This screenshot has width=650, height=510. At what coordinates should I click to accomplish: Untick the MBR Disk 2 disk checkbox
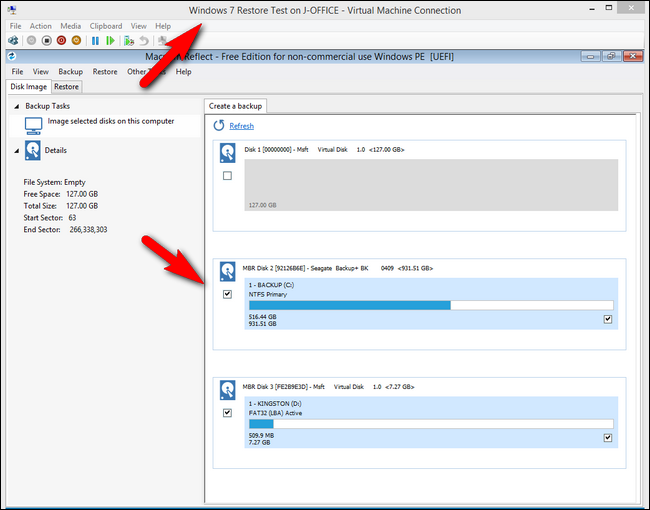pyautogui.click(x=227, y=294)
